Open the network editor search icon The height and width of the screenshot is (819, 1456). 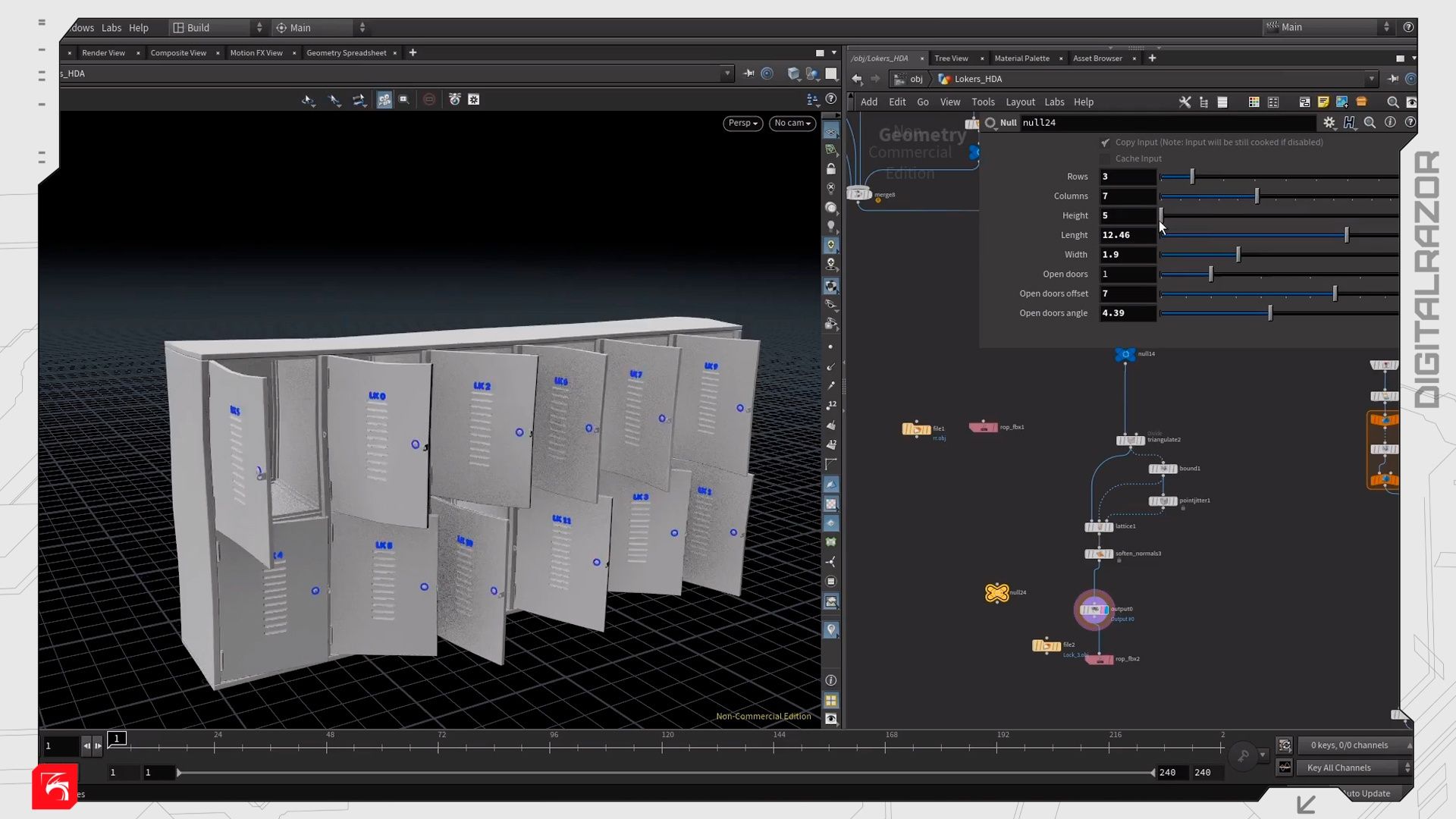[1392, 102]
